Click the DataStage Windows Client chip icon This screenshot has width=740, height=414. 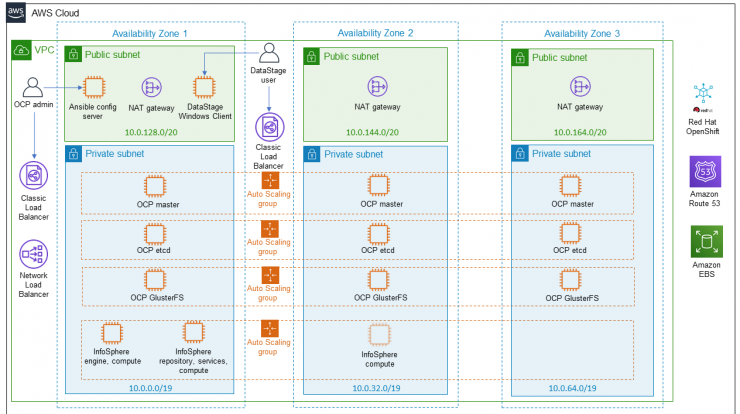tap(204, 87)
